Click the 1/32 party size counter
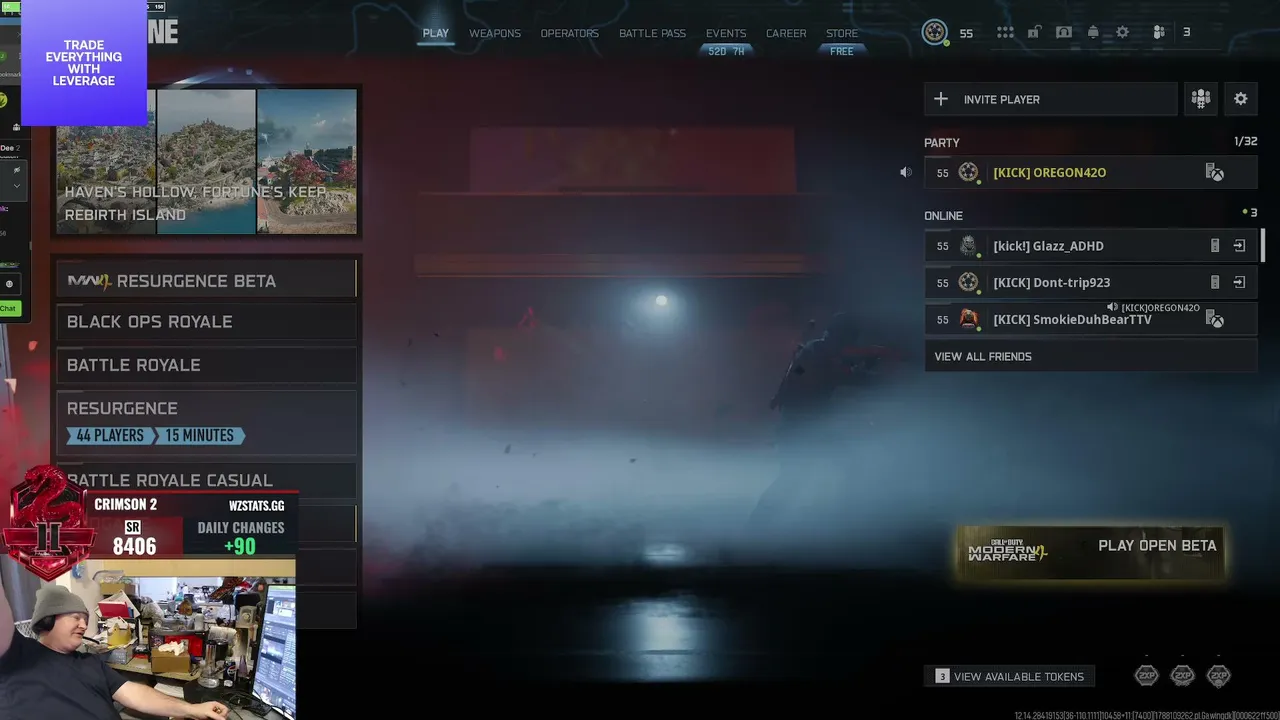1280x720 pixels. point(1246,142)
